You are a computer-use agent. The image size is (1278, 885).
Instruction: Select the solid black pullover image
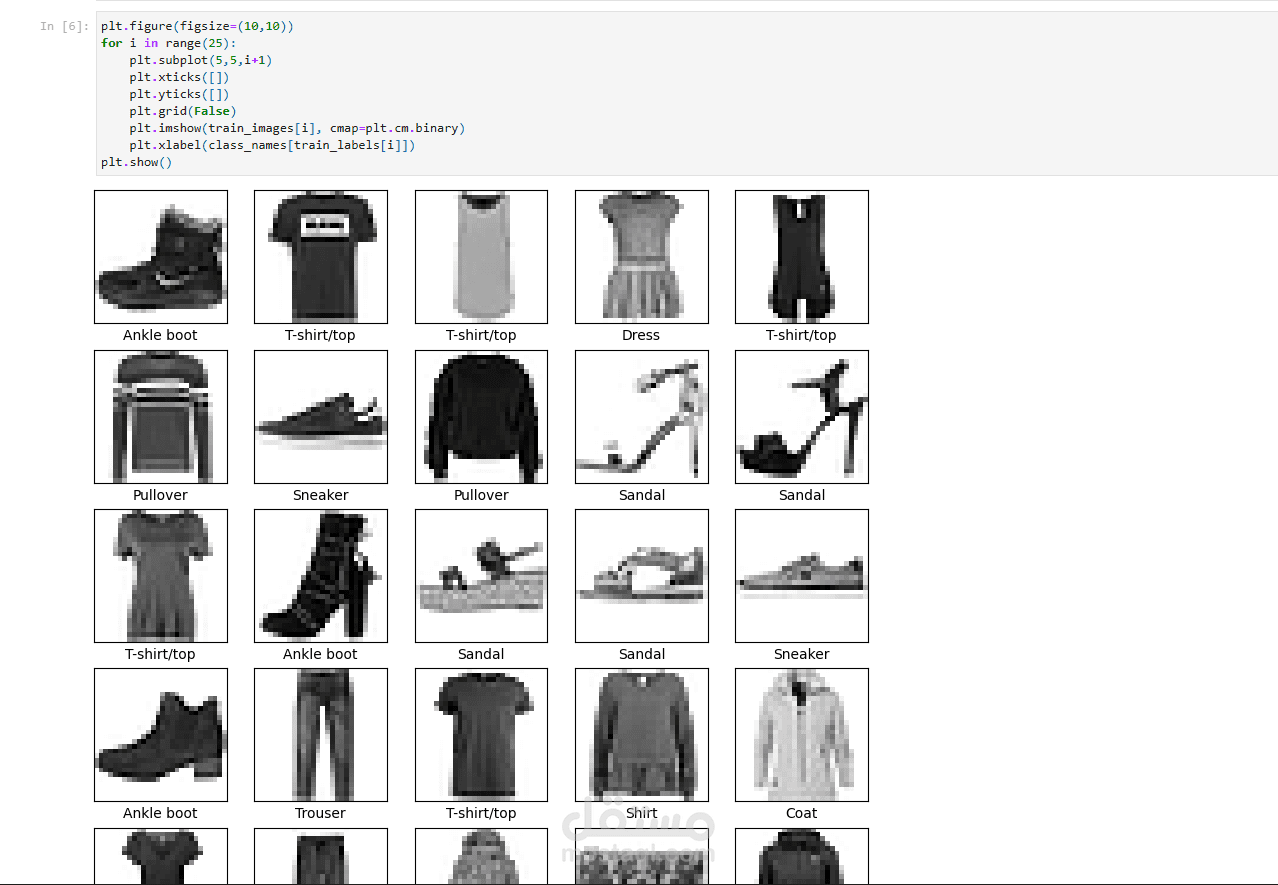[481, 417]
